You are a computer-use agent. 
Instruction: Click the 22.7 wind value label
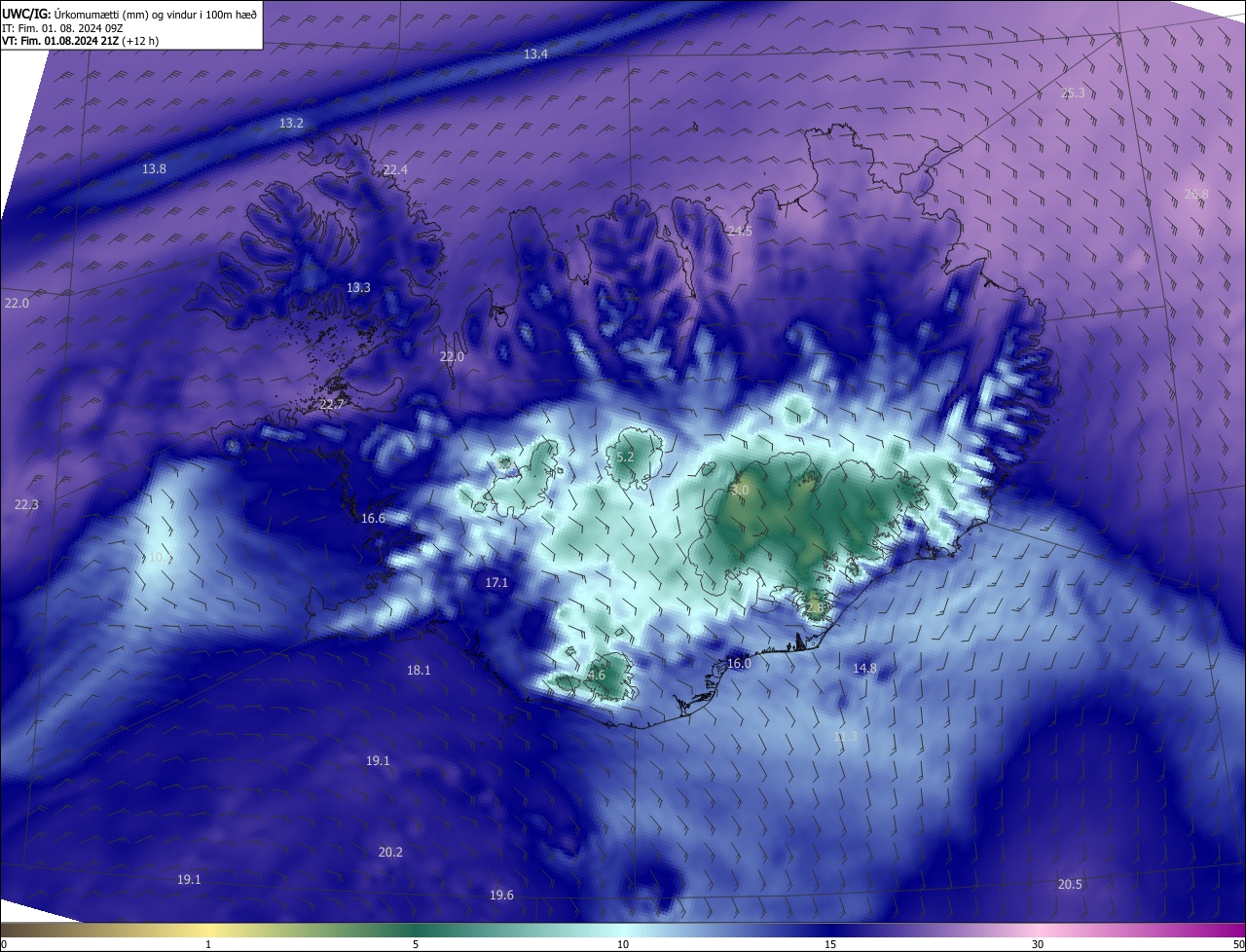click(332, 404)
